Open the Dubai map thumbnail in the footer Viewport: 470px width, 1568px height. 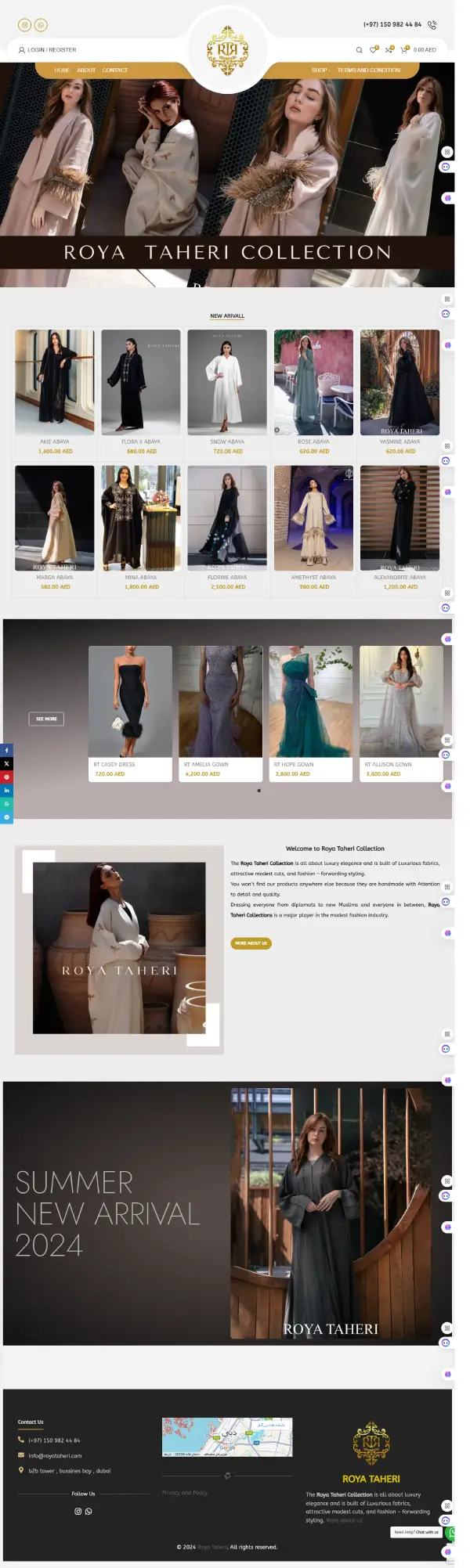point(227,1437)
